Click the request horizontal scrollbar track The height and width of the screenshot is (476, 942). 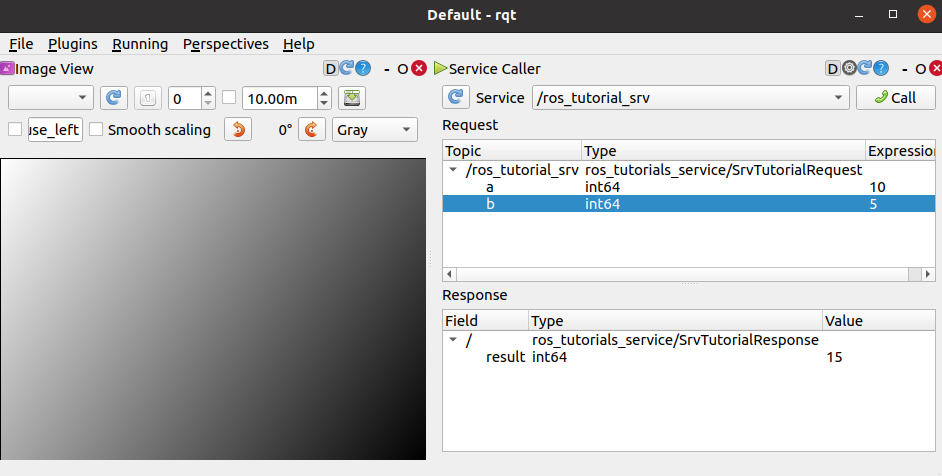682,274
